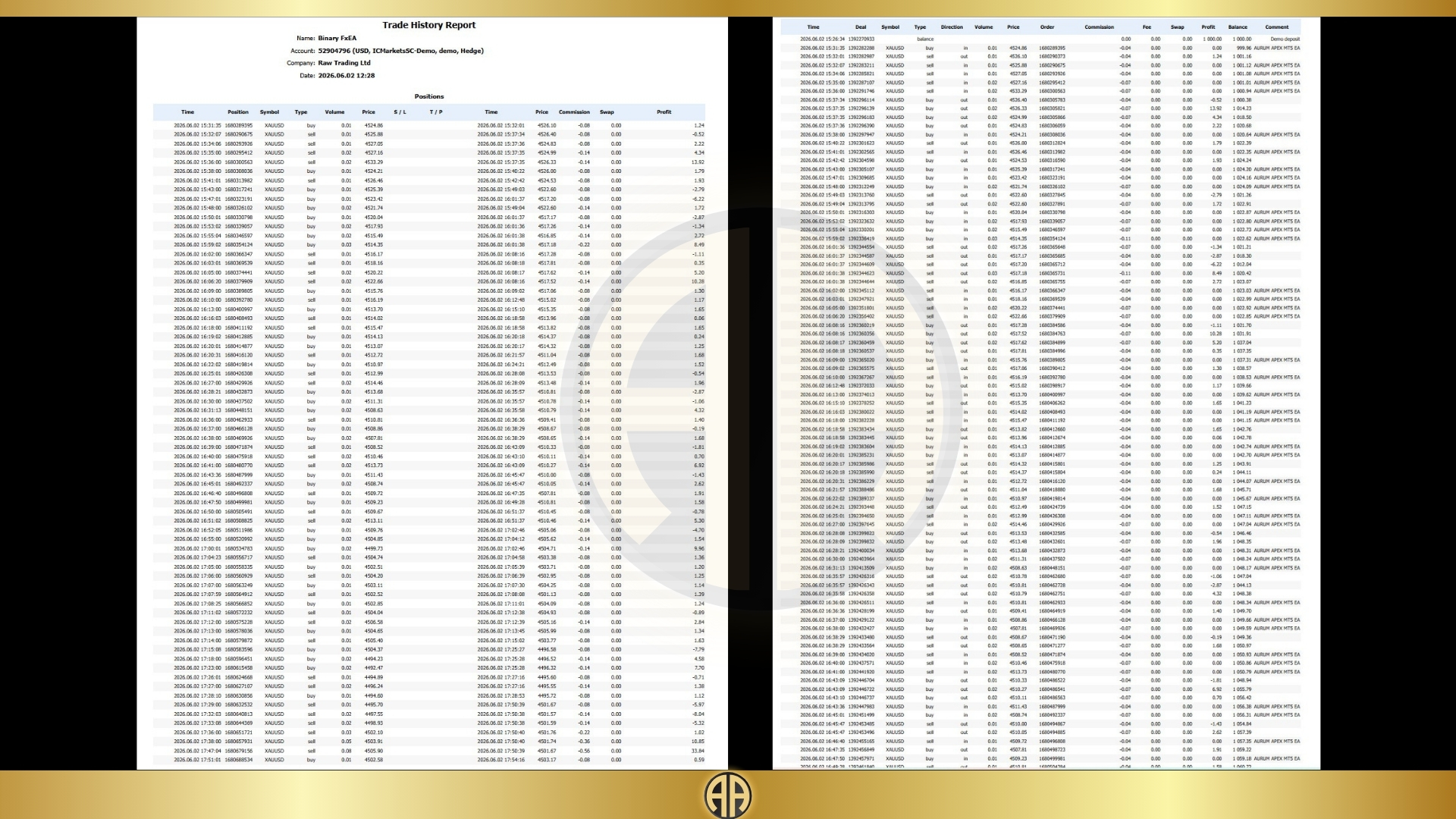Click deal number 1392270933
Screen dimensions: 1456x819
861,39
